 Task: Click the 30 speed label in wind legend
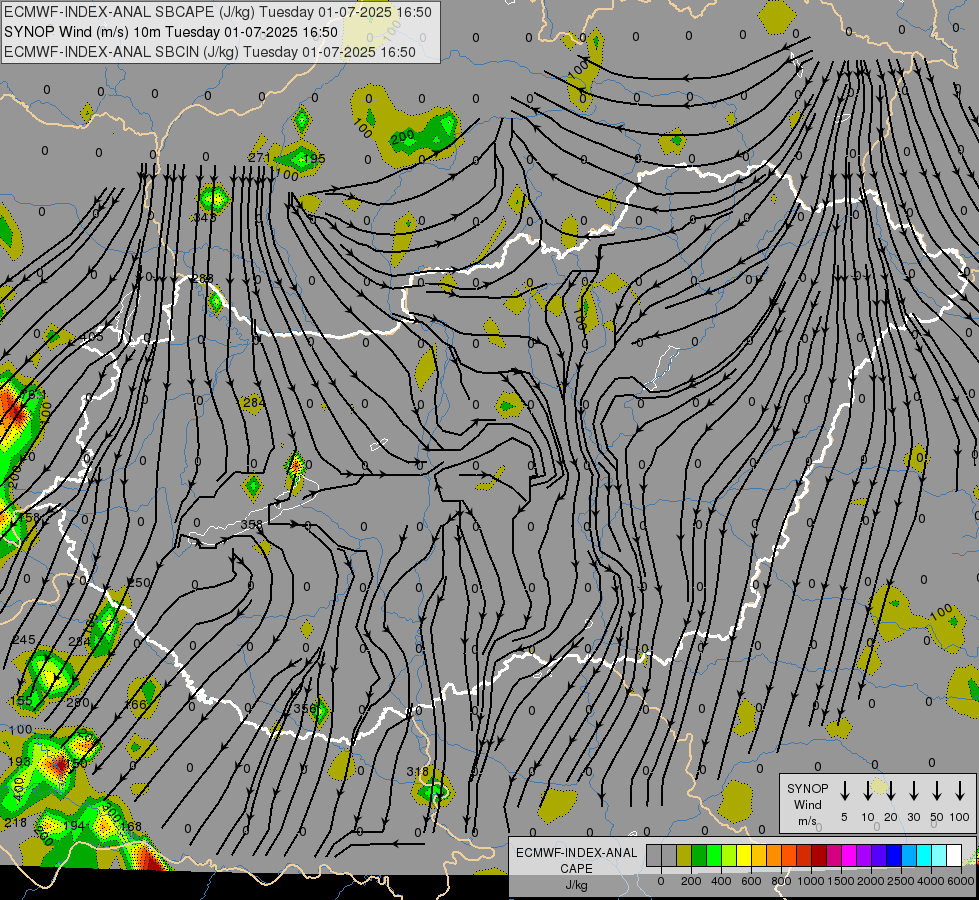pyautogui.click(x=914, y=817)
